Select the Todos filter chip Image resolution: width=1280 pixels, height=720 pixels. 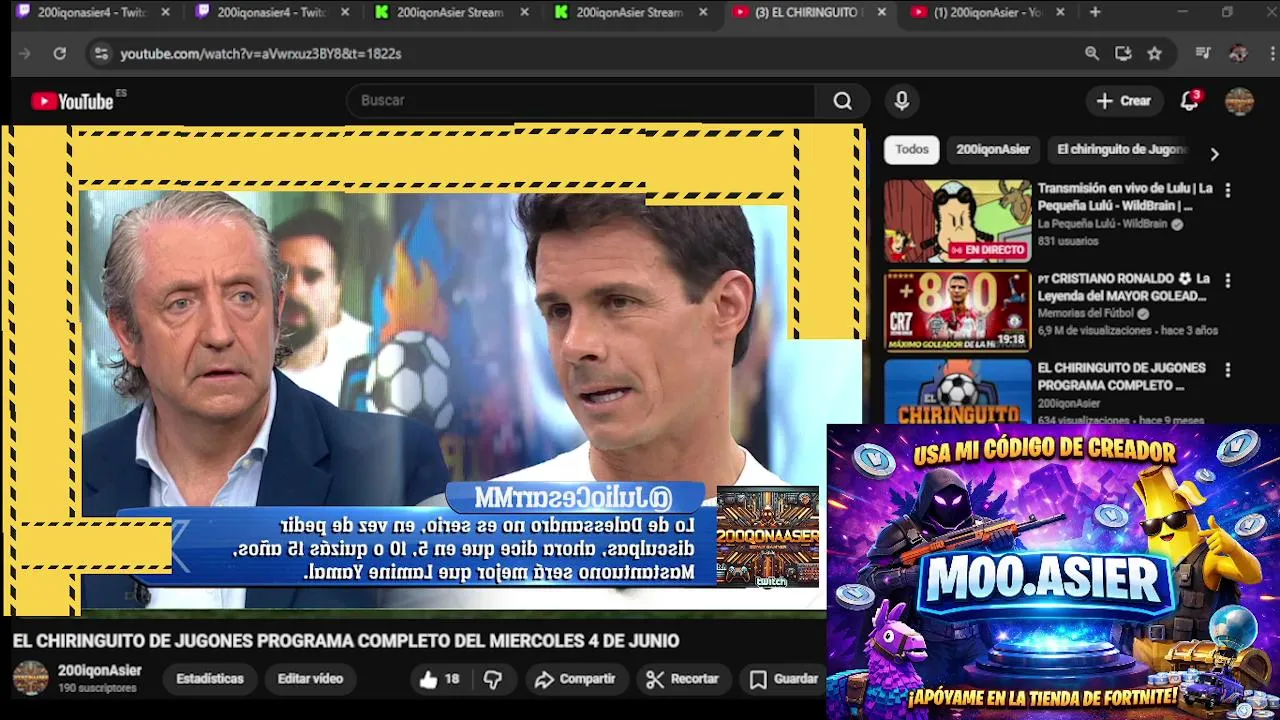click(912, 149)
